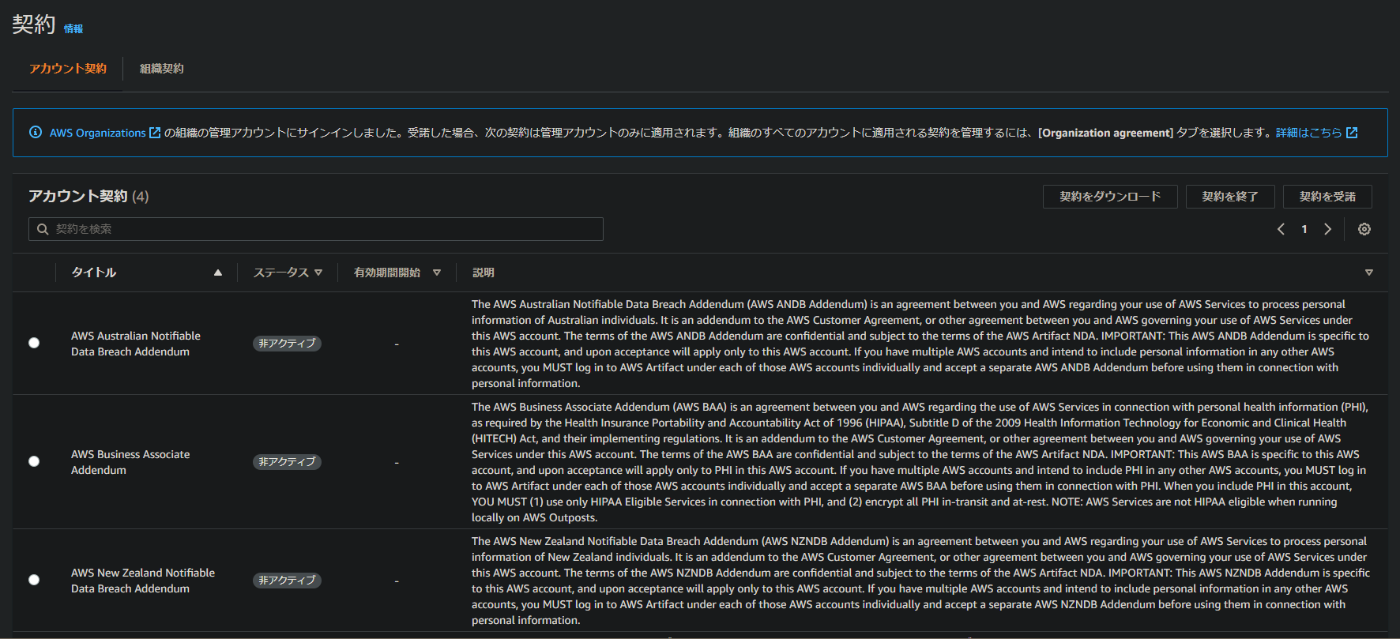Click the アカウント契約 (4) table heading
The height and width of the screenshot is (639, 1400).
[x=88, y=196]
